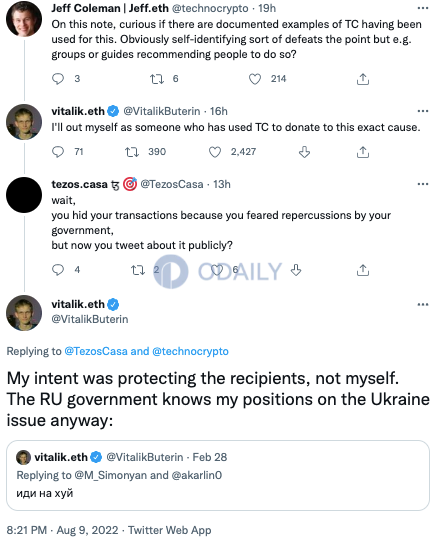Reply to Jeff Coleman's tweet
Screen dimensions: 436x544
(58, 79)
